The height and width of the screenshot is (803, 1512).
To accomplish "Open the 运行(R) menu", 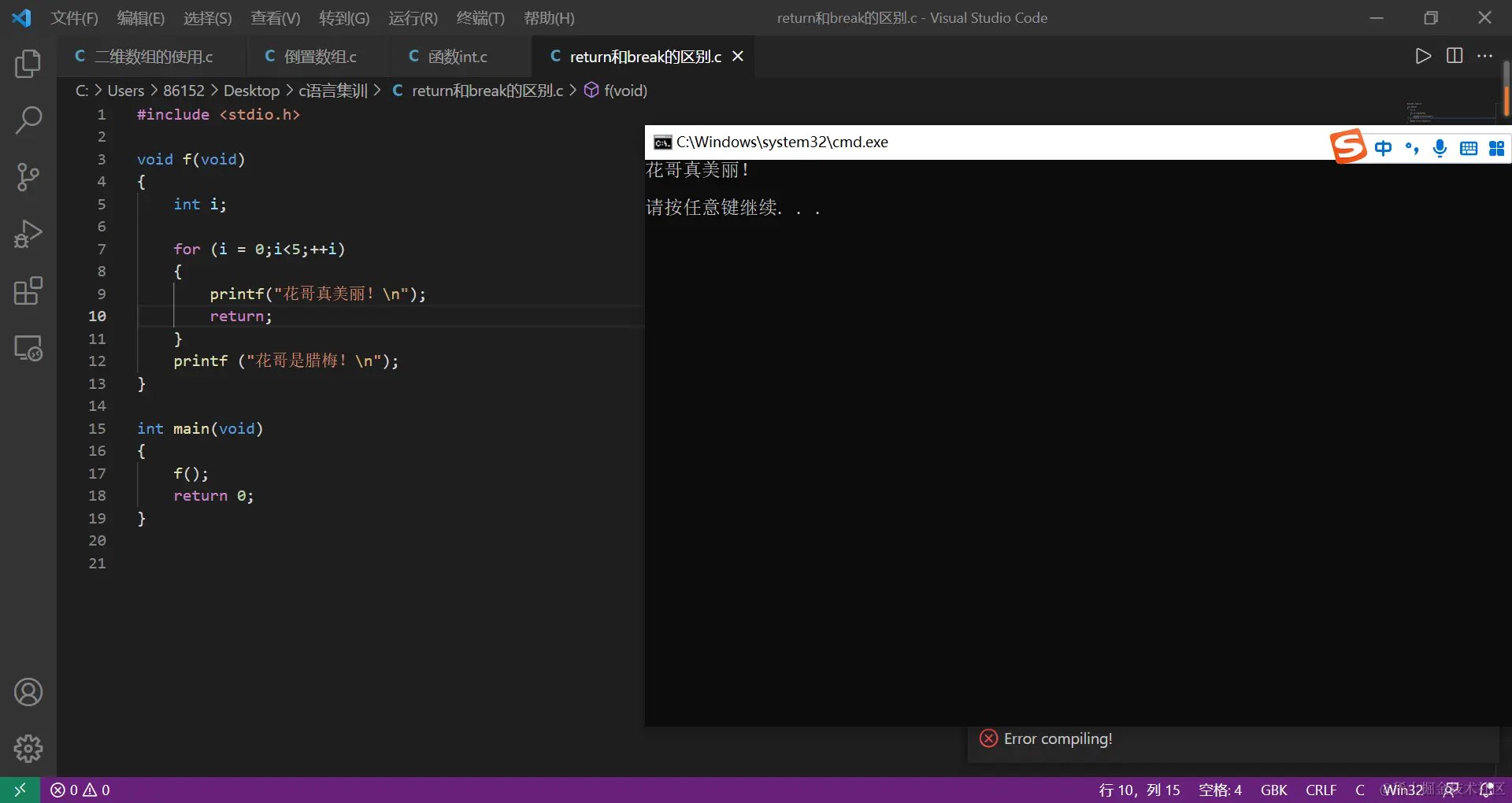I will pyautogui.click(x=413, y=17).
